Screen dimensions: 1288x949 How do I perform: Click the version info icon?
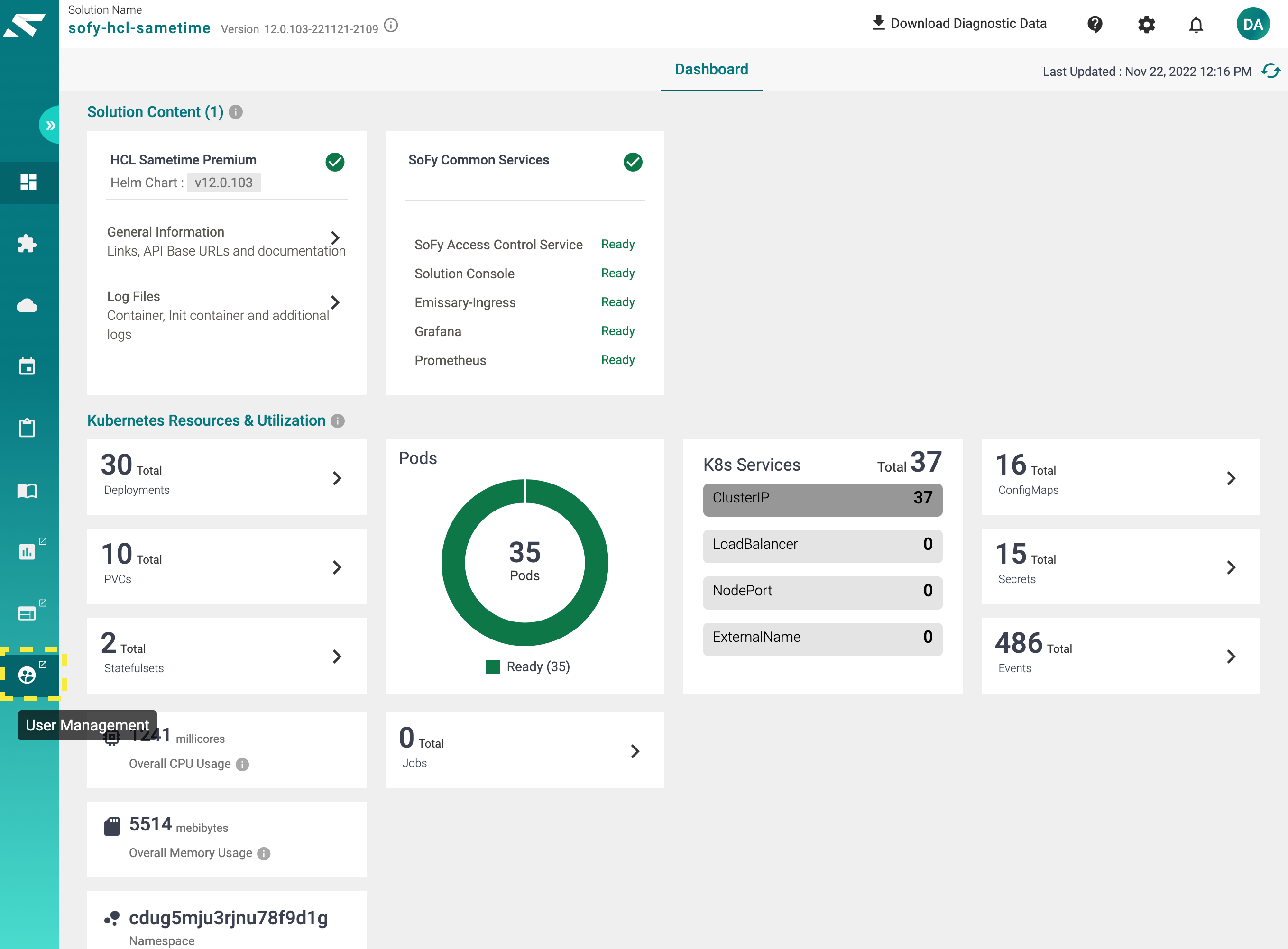pos(391,26)
